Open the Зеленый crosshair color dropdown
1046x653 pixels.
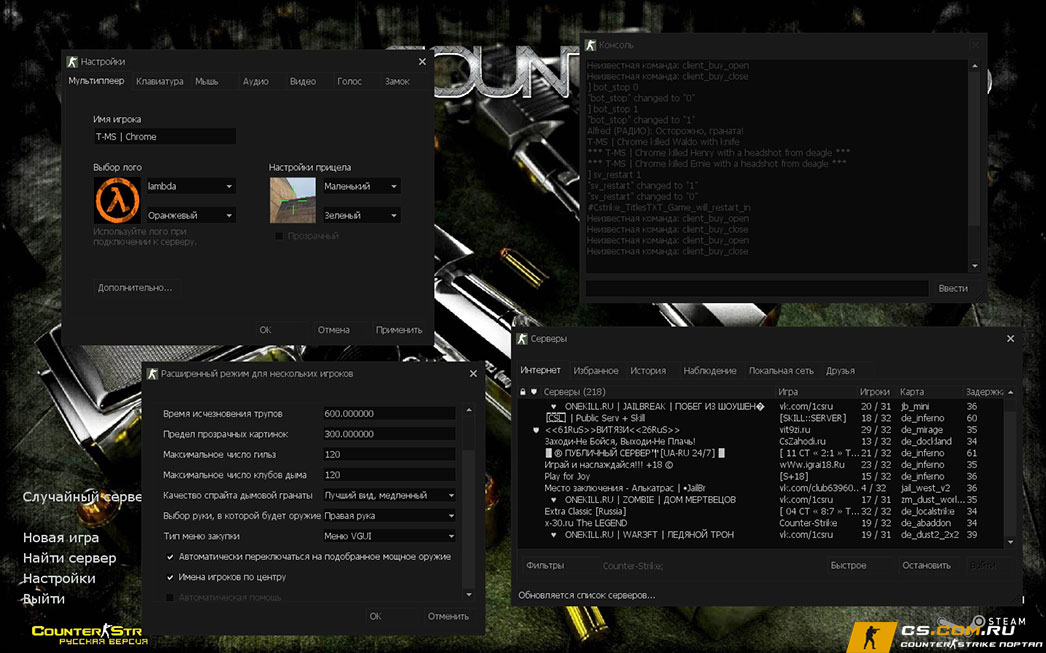[361, 215]
